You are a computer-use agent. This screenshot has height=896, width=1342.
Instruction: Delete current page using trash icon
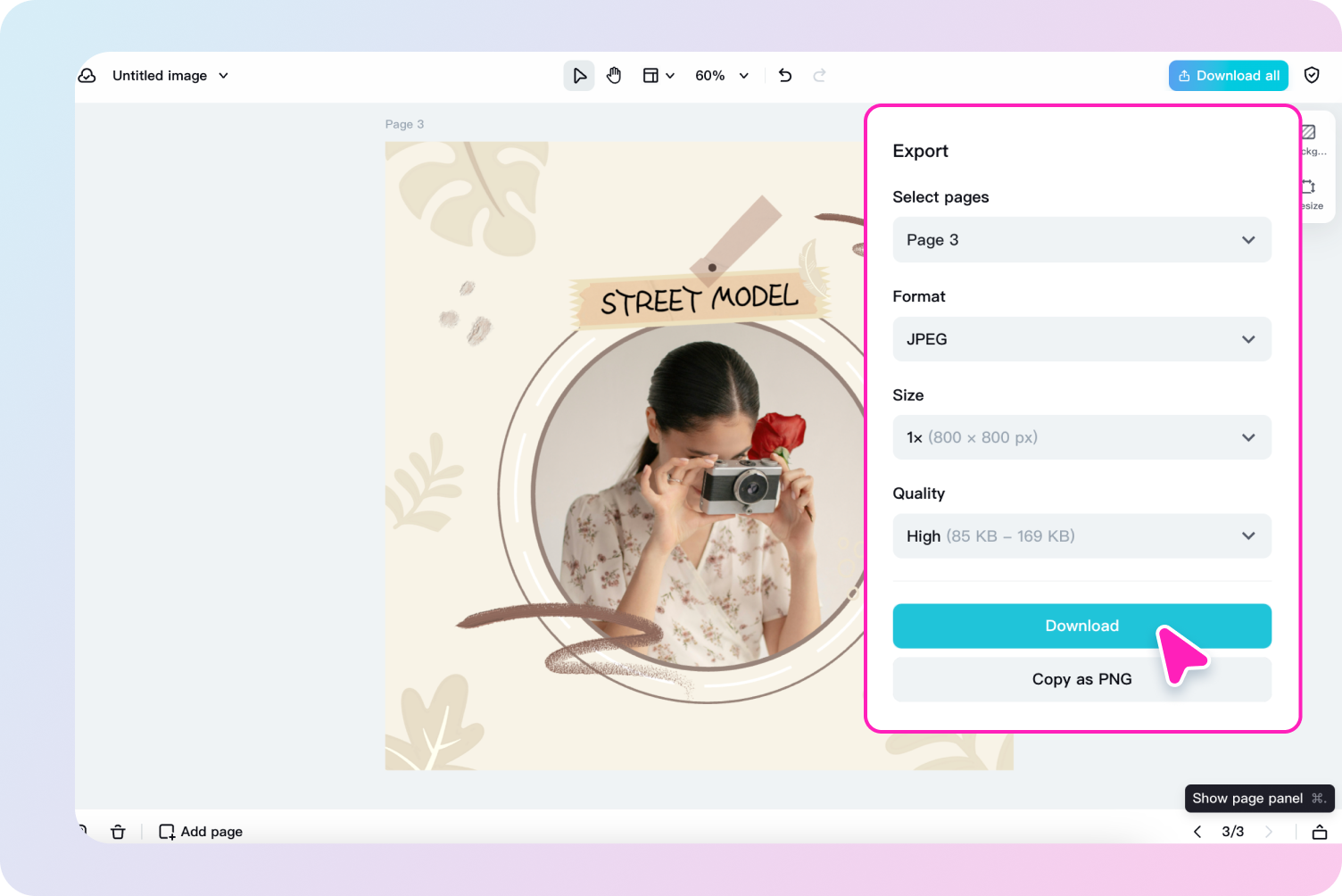pos(118,831)
